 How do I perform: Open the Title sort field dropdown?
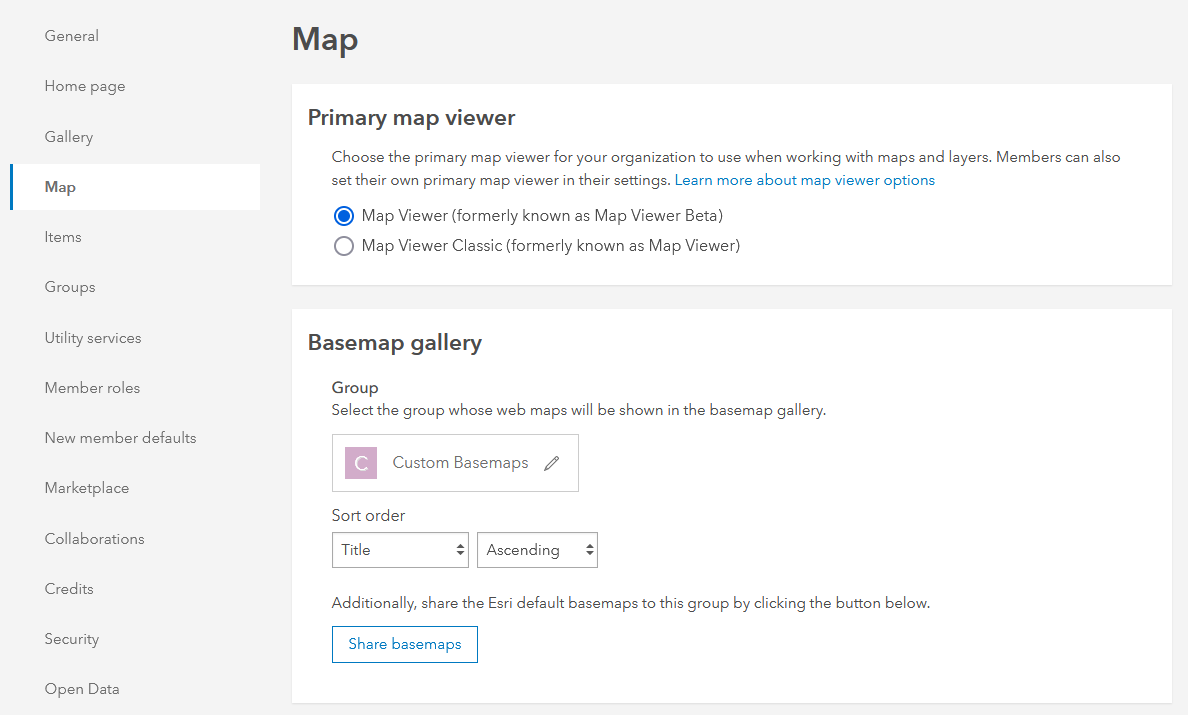point(400,549)
